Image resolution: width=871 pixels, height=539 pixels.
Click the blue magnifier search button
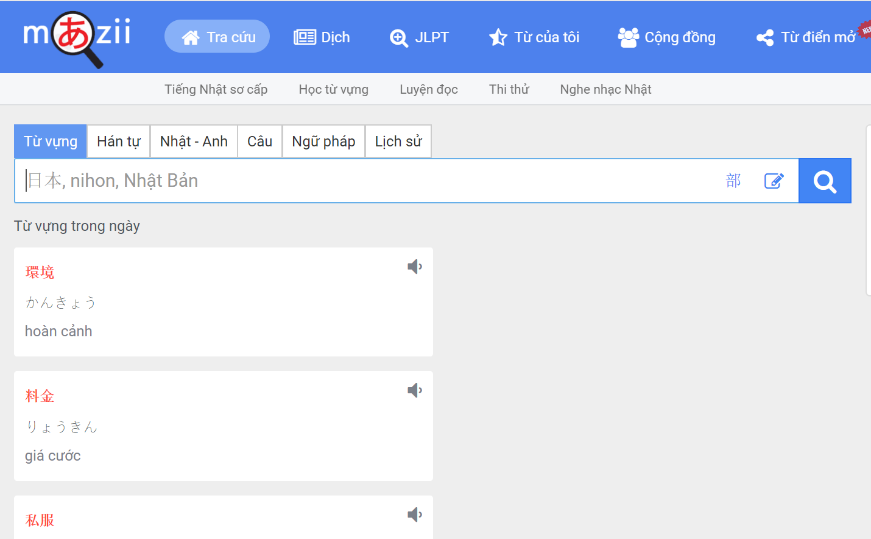[x=825, y=181]
